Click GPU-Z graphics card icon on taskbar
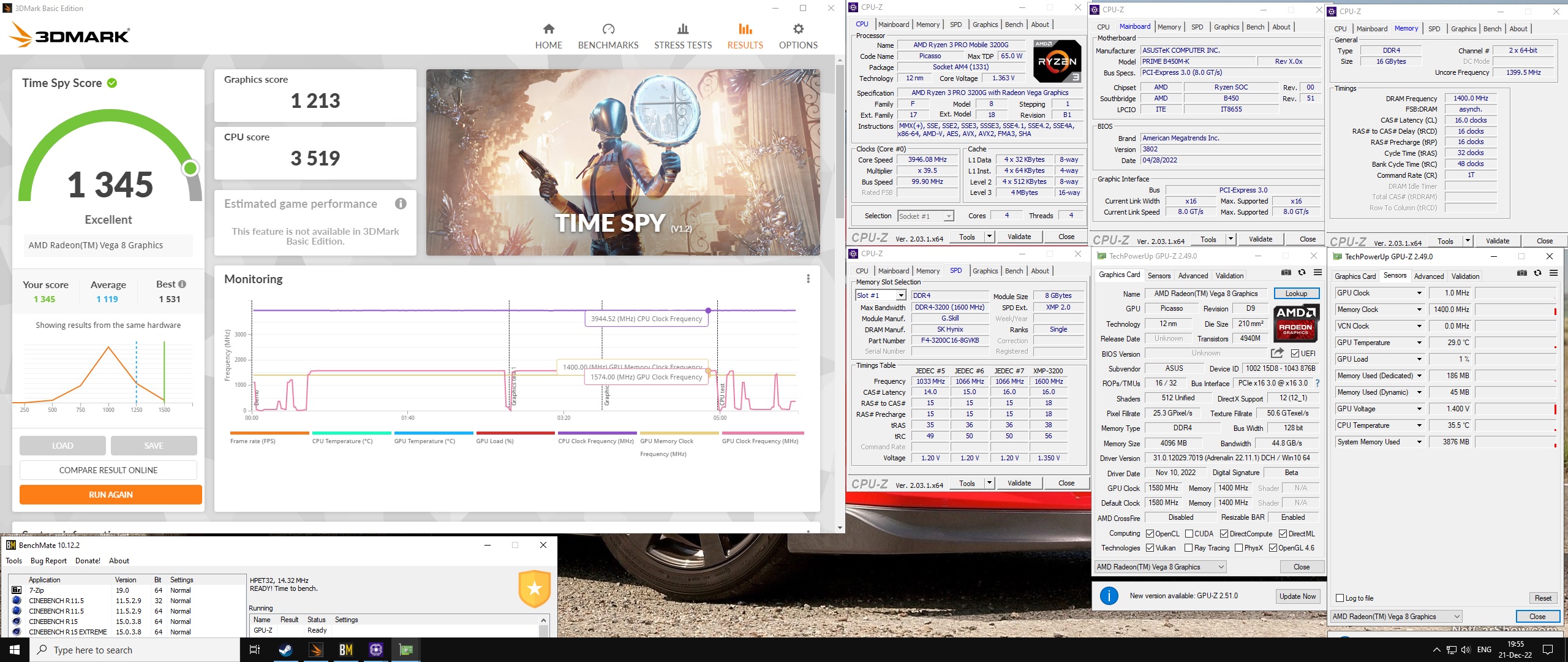Screen dimensions: 1568x662 pyautogui.click(x=406, y=650)
